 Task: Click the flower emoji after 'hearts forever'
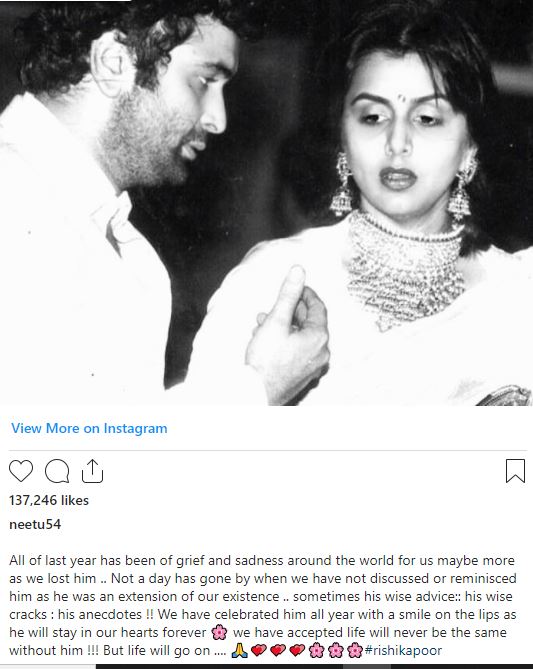219,632
